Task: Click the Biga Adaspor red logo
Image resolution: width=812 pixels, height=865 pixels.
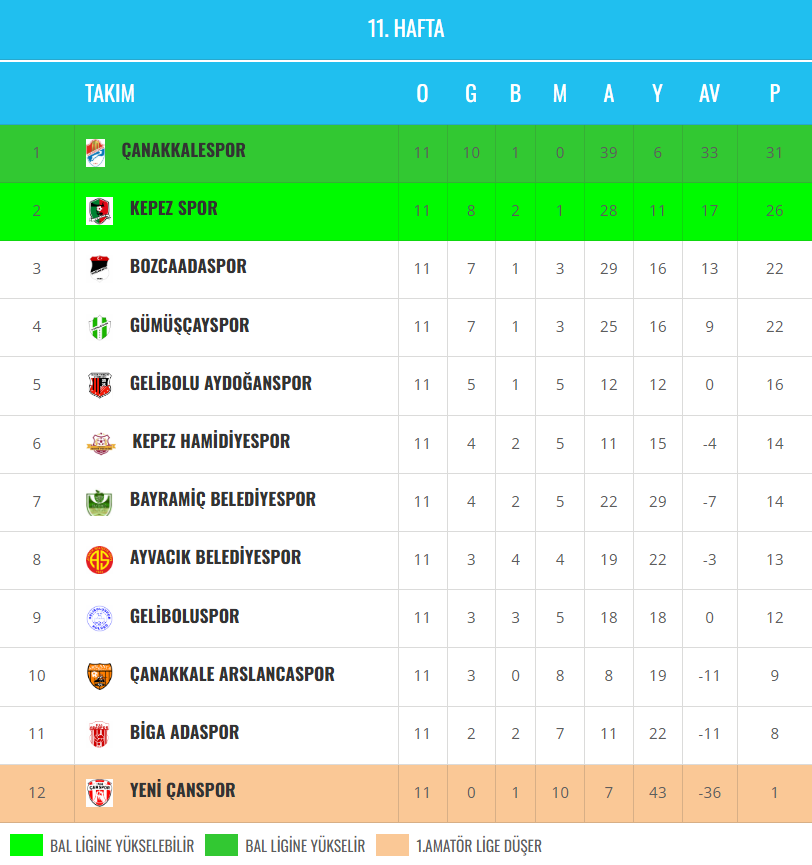Action: pyautogui.click(x=99, y=733)
